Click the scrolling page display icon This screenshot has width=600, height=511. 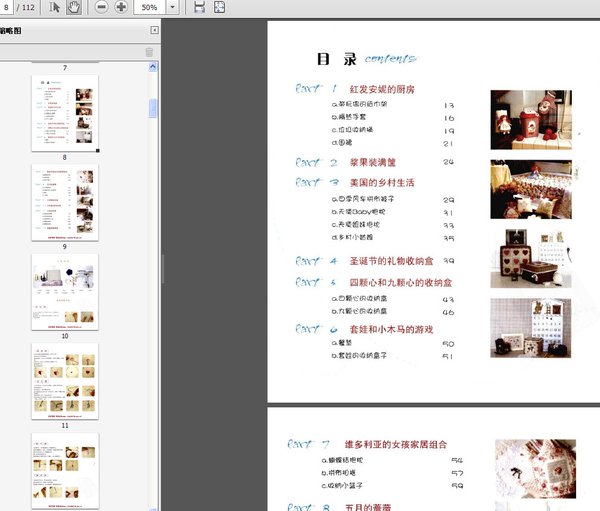(199, 7)
